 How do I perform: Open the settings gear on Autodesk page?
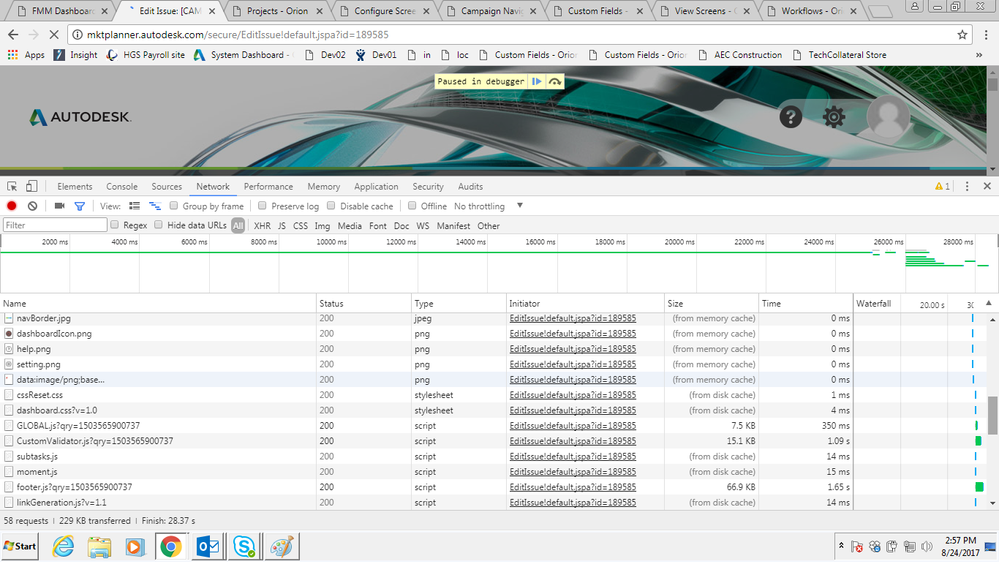[833, 117]
